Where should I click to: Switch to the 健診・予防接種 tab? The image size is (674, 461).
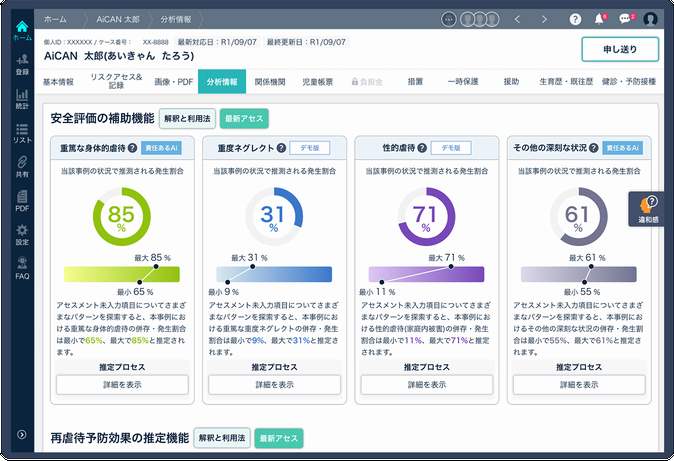[x=629, y=81]
